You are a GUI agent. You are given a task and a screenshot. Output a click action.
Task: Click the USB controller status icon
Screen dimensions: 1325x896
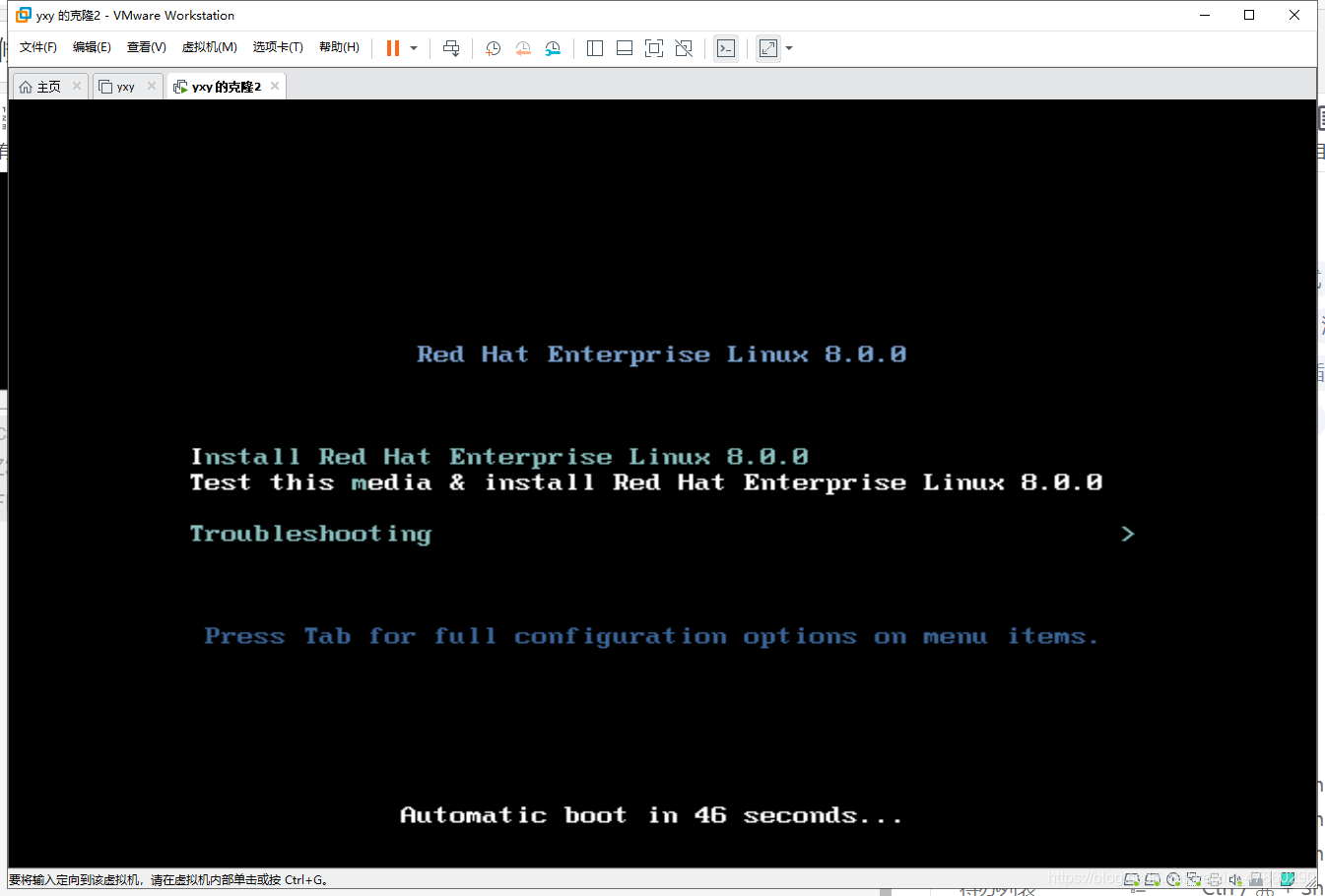[1256, 879]
